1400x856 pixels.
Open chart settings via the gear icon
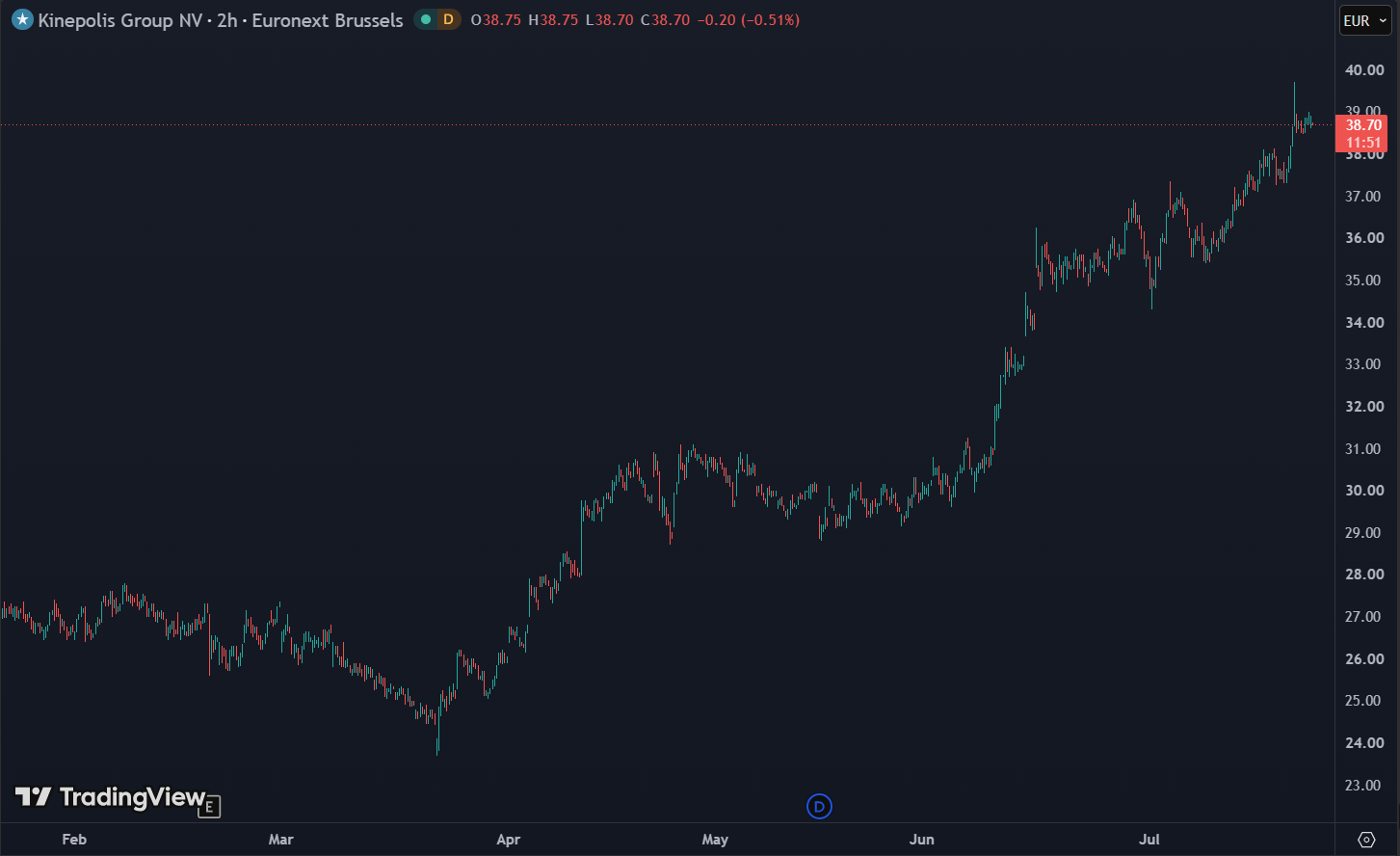coord(1366,840)
